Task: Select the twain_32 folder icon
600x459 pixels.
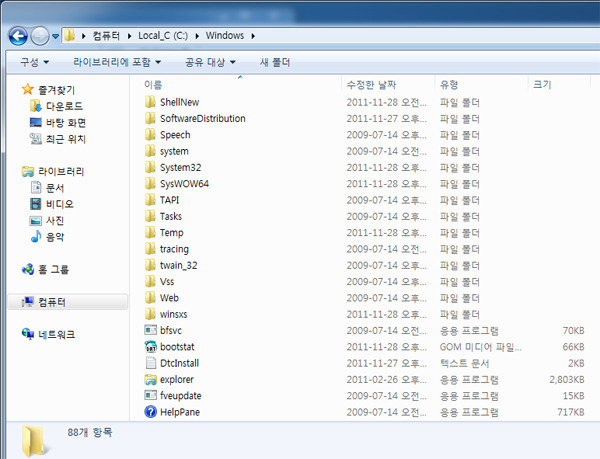Action: tap(150, 265)
